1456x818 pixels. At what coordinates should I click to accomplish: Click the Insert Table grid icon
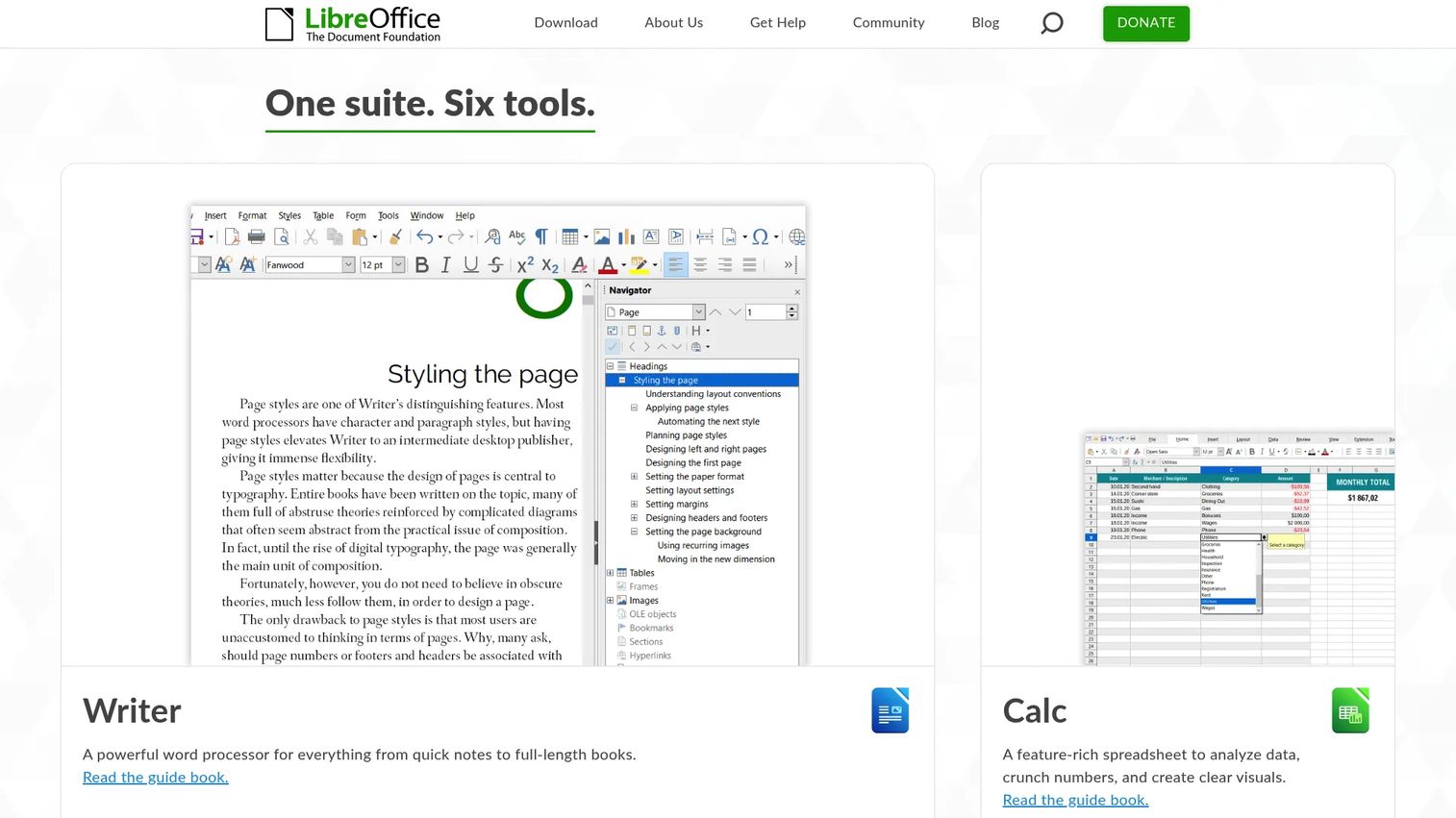pos(570,236)
